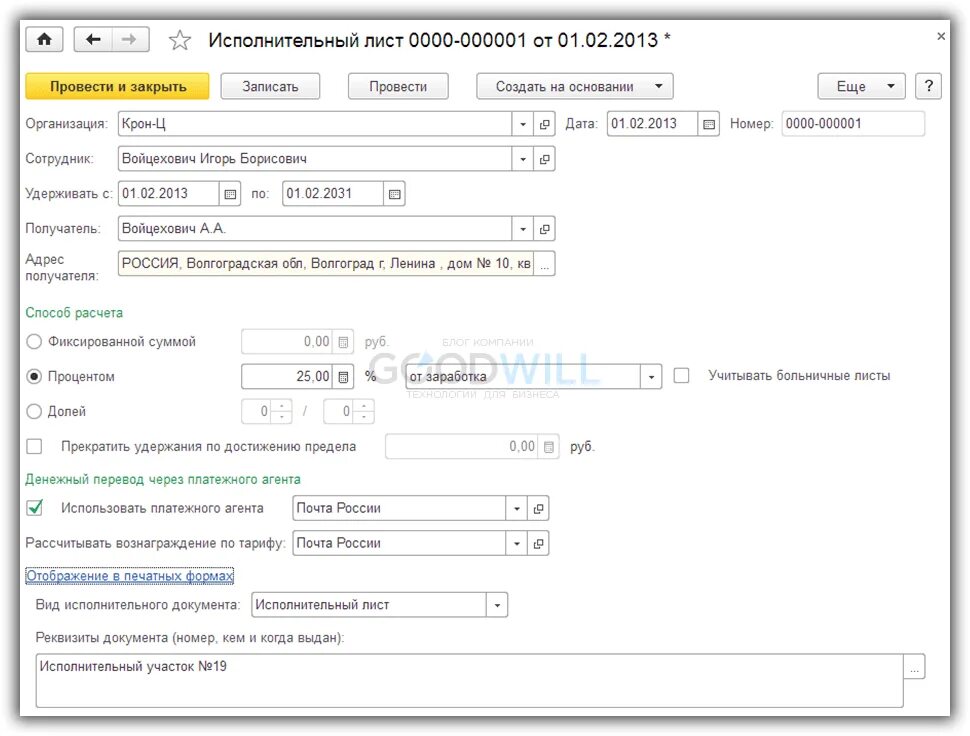Expand the Сотрудник dropdown list
Viewport: 970px width, 736px height.
pos(523,159)
